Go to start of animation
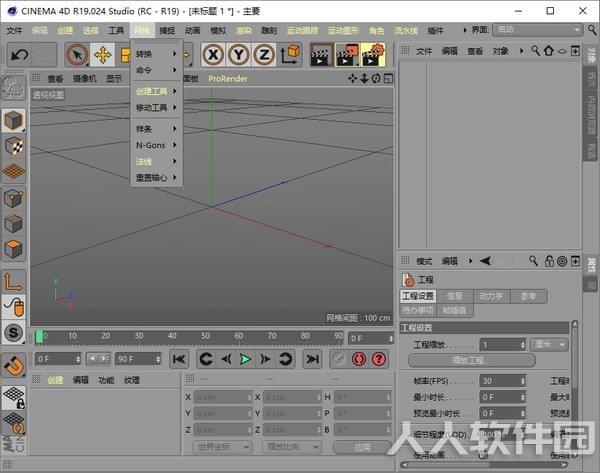Viewport: 600px width, 473px height. pyautogui.click(x=179, y=359)
